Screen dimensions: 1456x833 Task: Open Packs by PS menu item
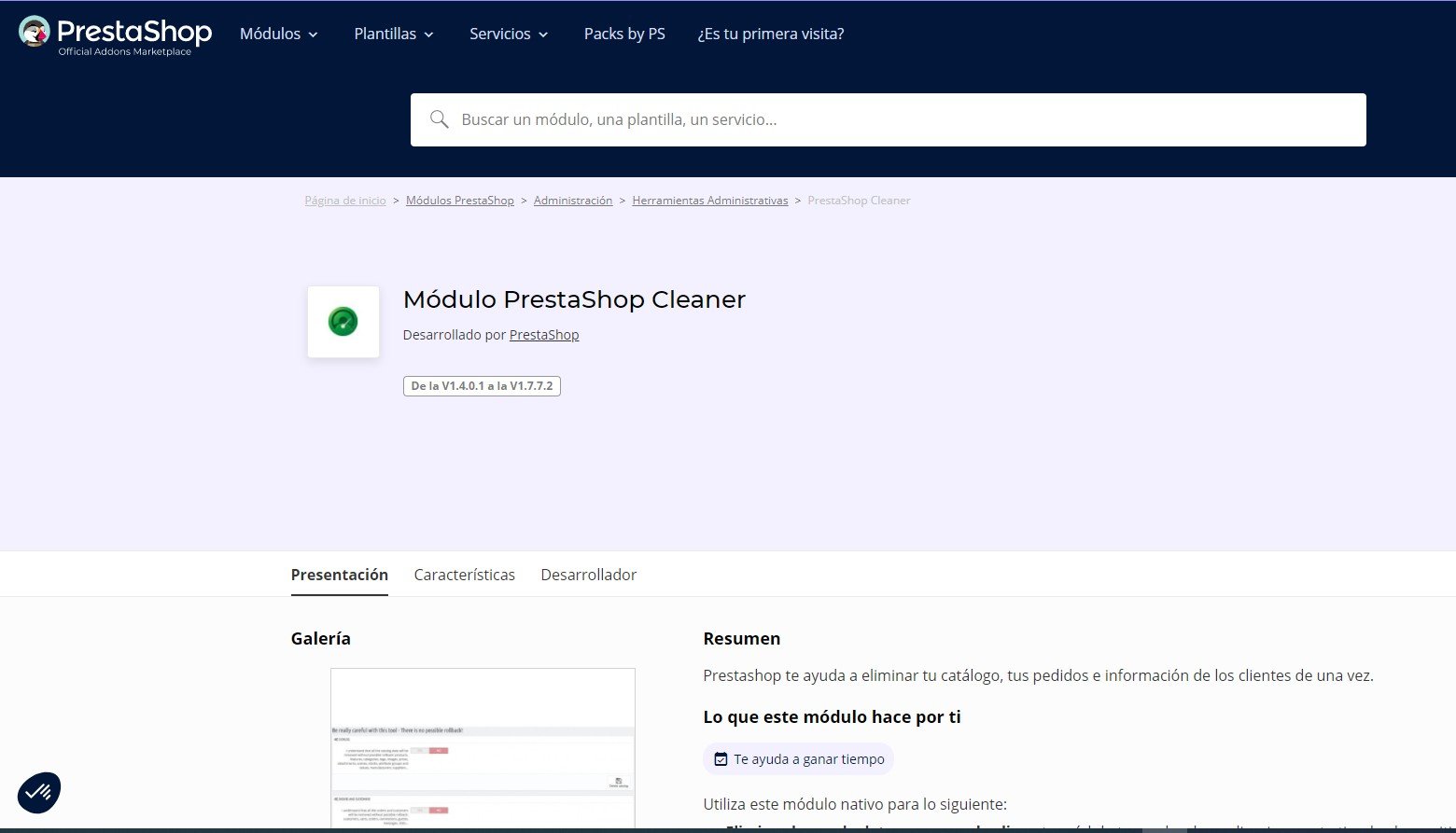(x=624, y=34)
